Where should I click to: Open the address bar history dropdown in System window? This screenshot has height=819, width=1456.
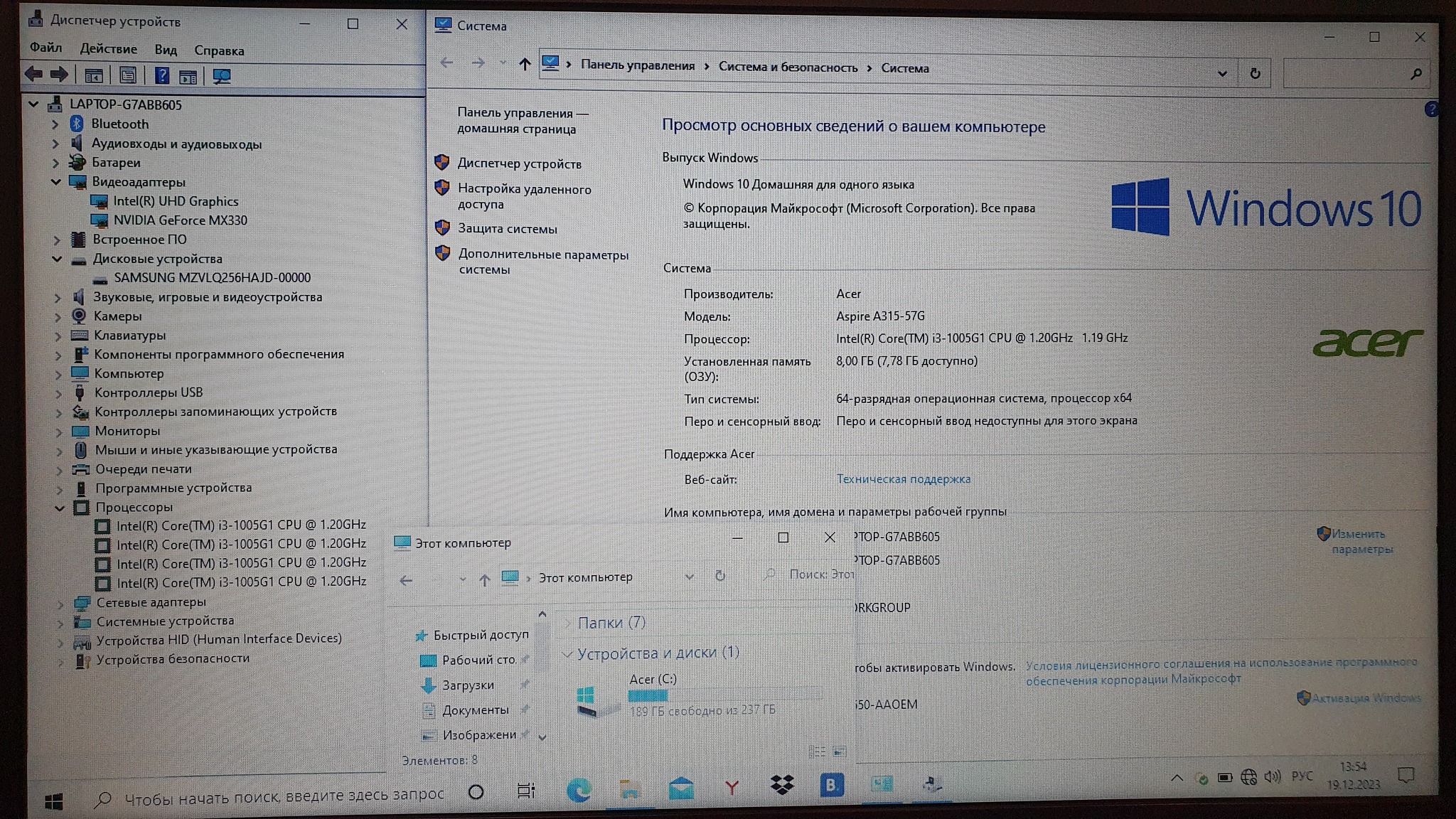1222,73
